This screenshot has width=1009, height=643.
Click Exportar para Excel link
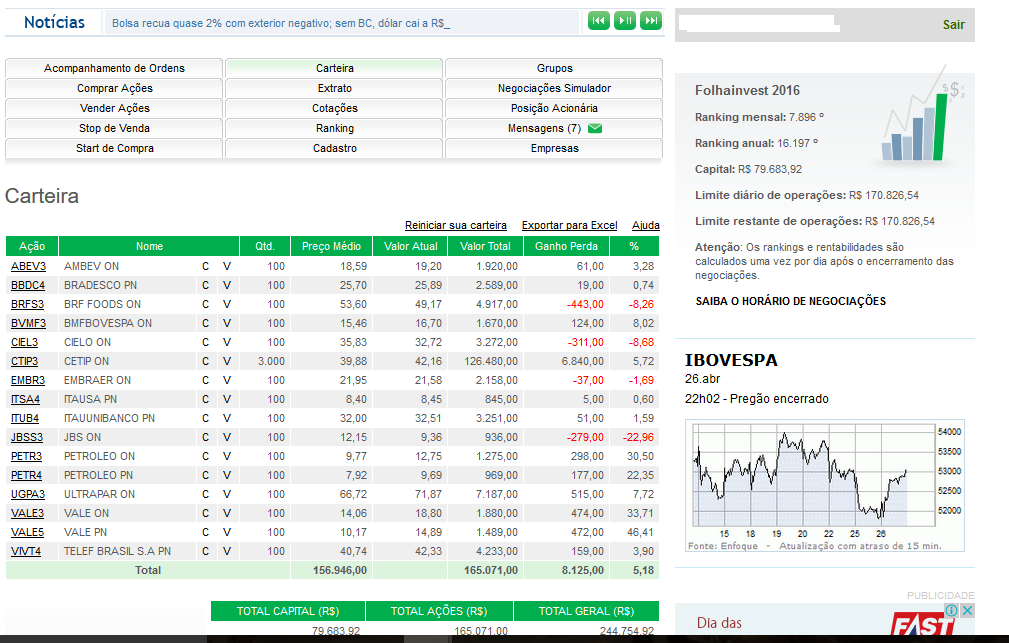point(569,225)
